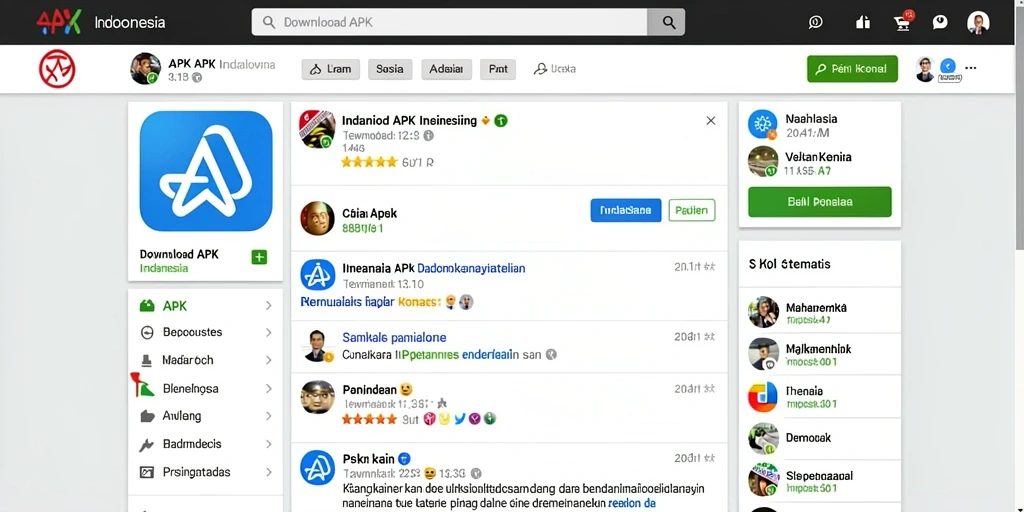Click the Indaniod APK app thumbnail
The image size is (1024, 512).
(x=317, y=129)
